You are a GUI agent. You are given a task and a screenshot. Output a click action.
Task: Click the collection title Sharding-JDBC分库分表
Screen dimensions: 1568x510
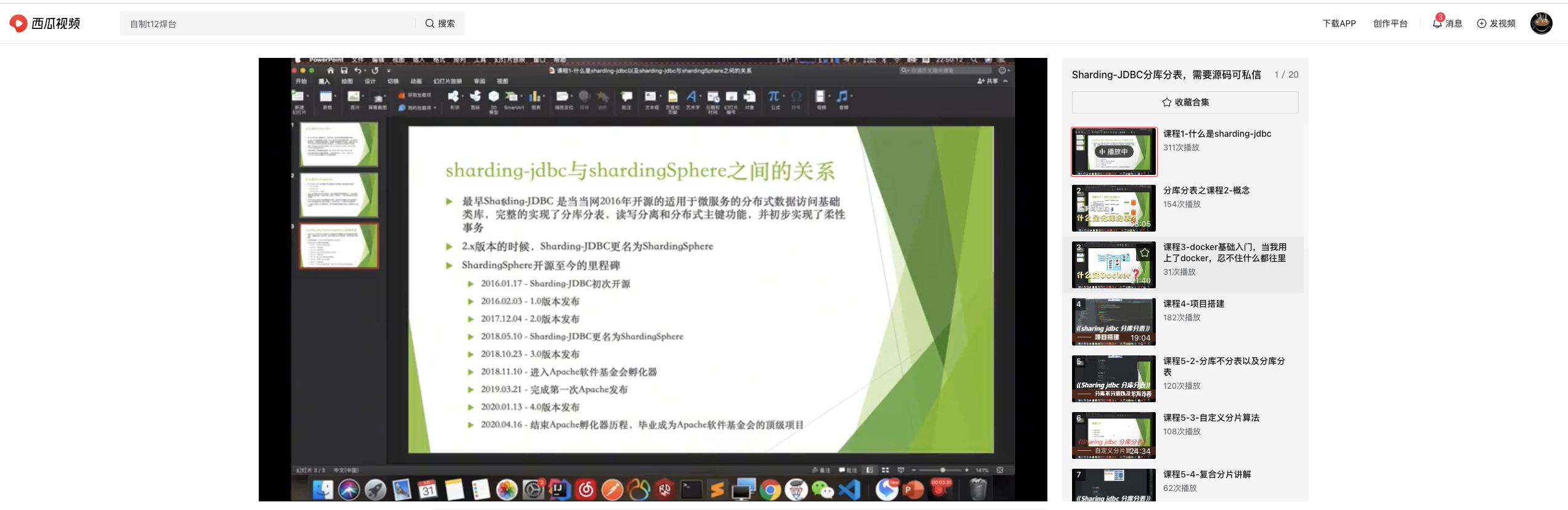pyautogui.click(x=1166, y=75)
